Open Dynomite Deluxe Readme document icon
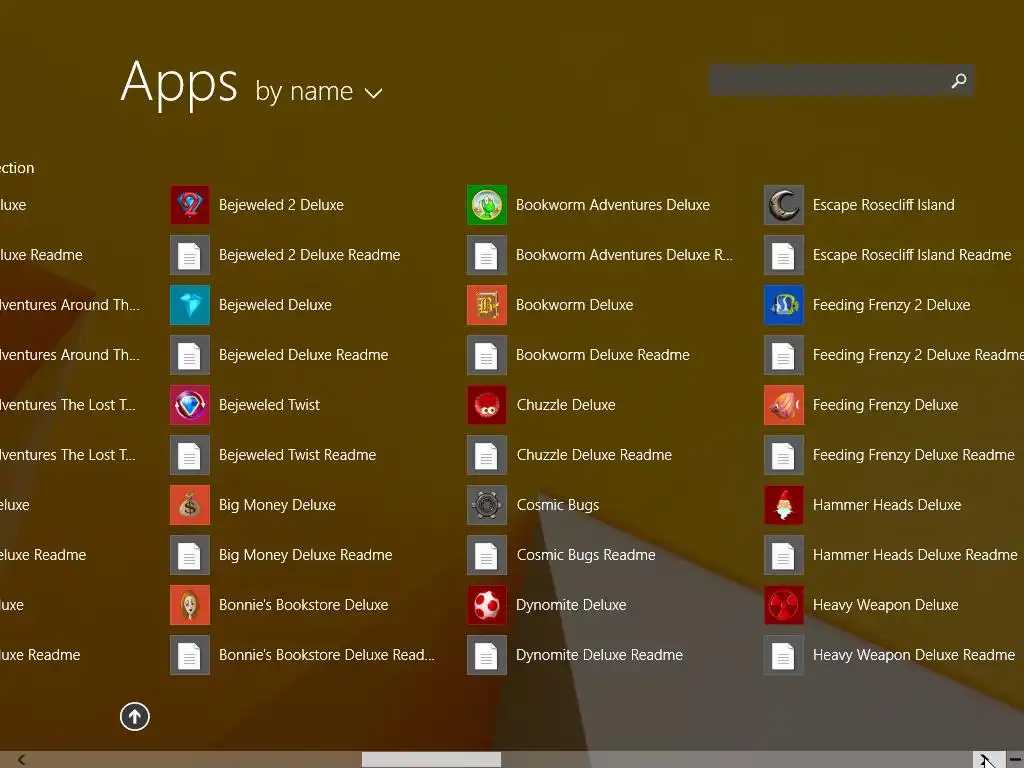This screenshot has width=1024, height=768. coord(487,655)
